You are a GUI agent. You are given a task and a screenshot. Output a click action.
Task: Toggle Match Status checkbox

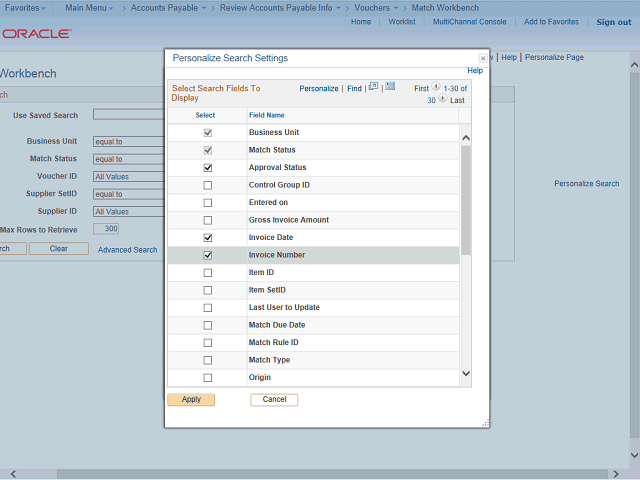(x=208, y=150)
